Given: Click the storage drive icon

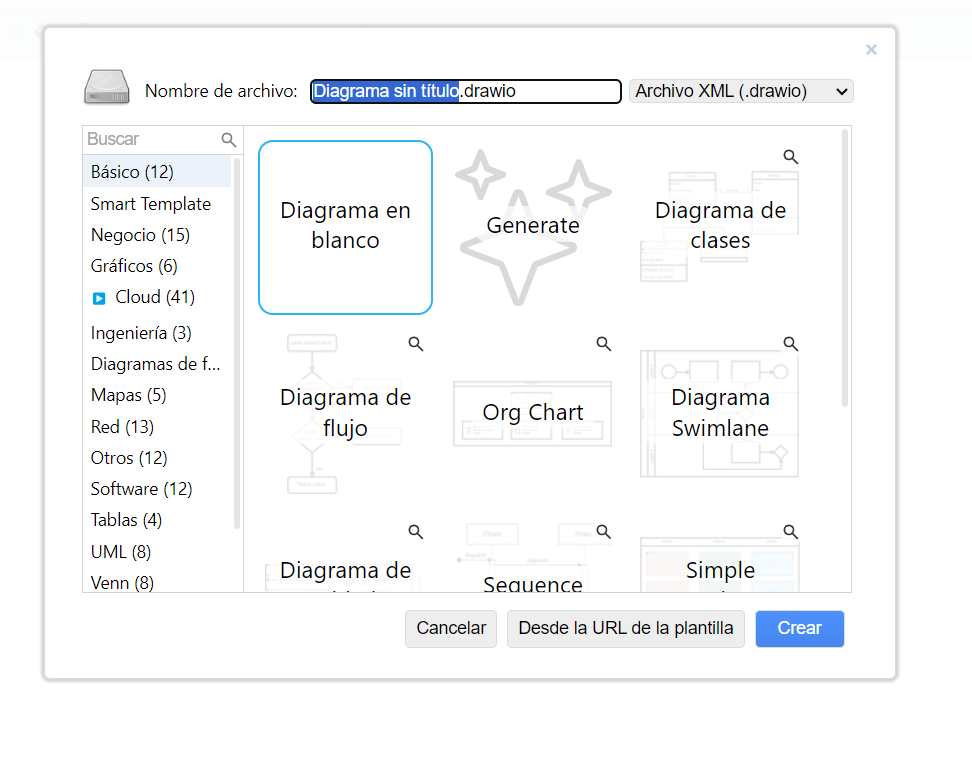Looking at the screenshot, I should [x=105, y=89].
